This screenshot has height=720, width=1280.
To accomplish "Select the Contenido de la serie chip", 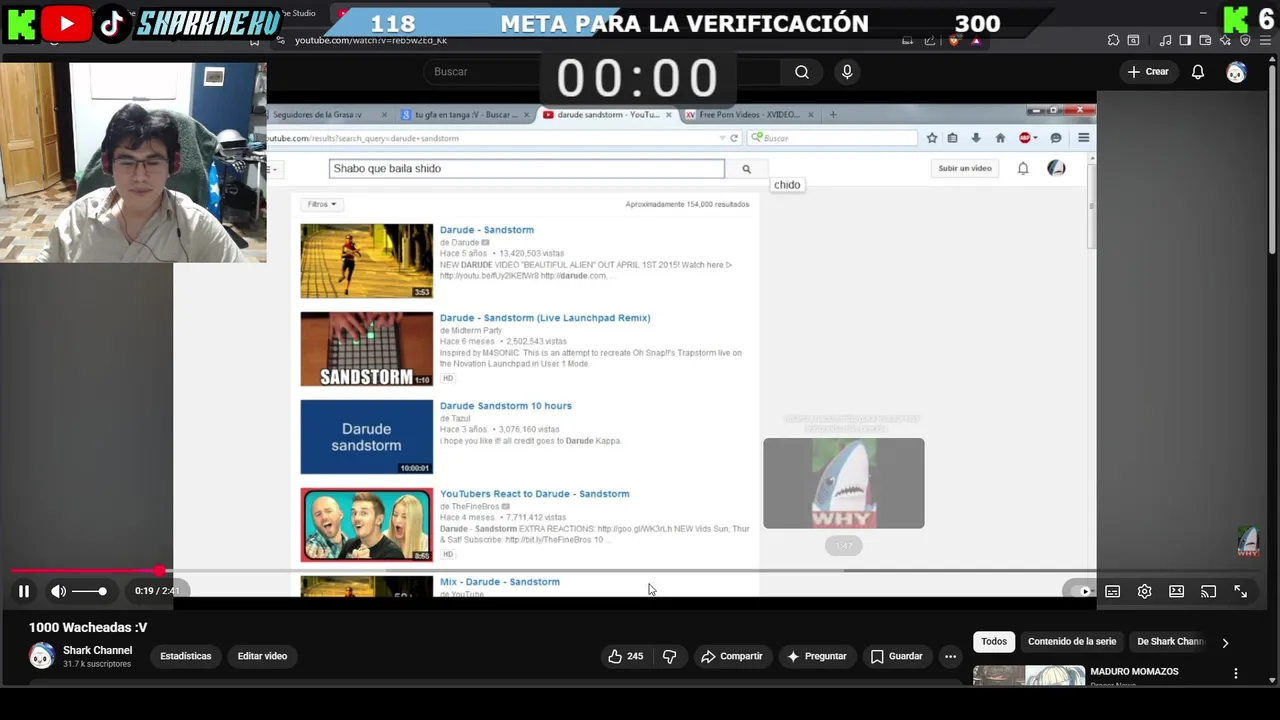I will coord(1072,642).
